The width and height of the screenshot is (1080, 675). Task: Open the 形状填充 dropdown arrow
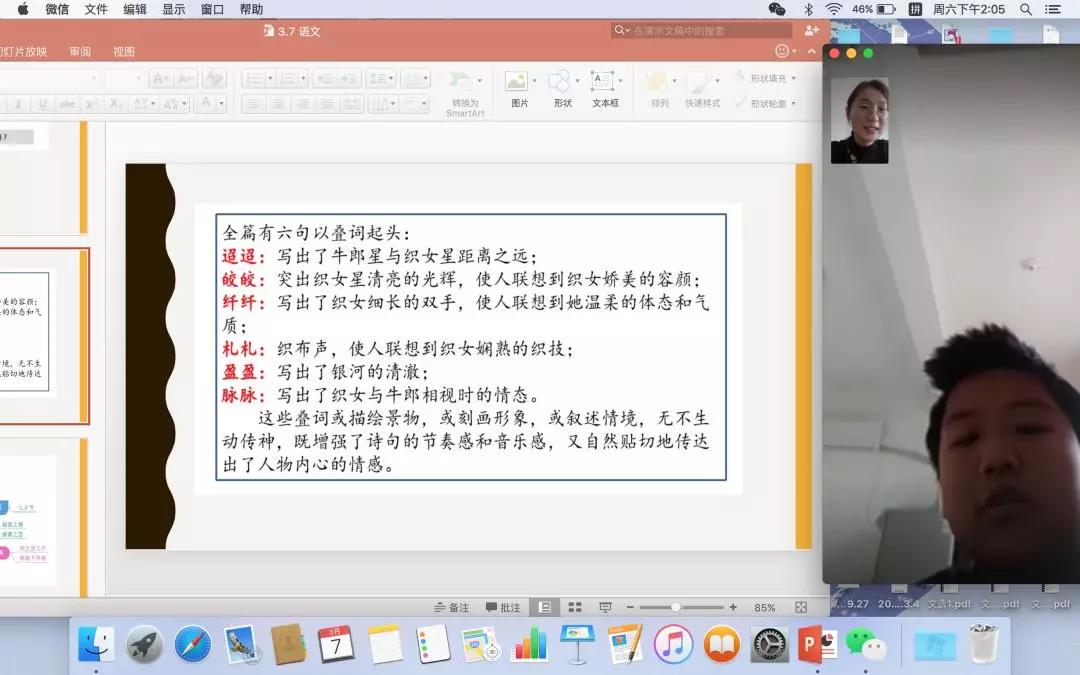pos(793,78)
